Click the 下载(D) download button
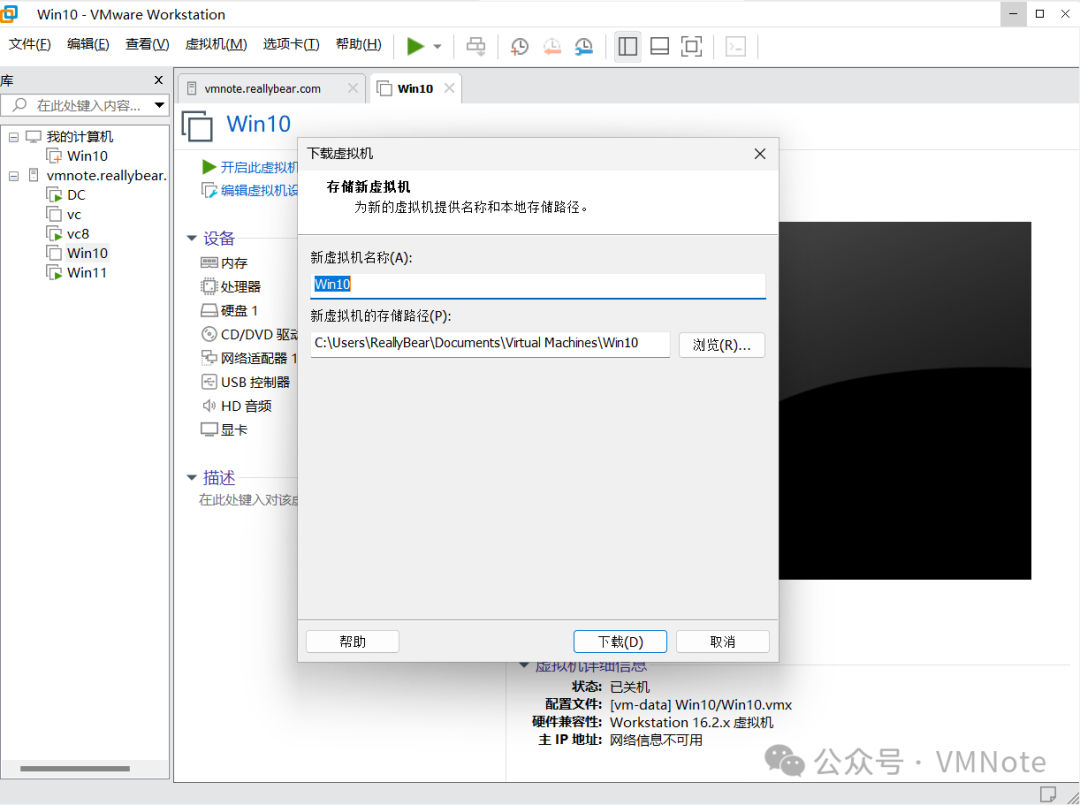The image size is (1080, 805). pos(620,642)
